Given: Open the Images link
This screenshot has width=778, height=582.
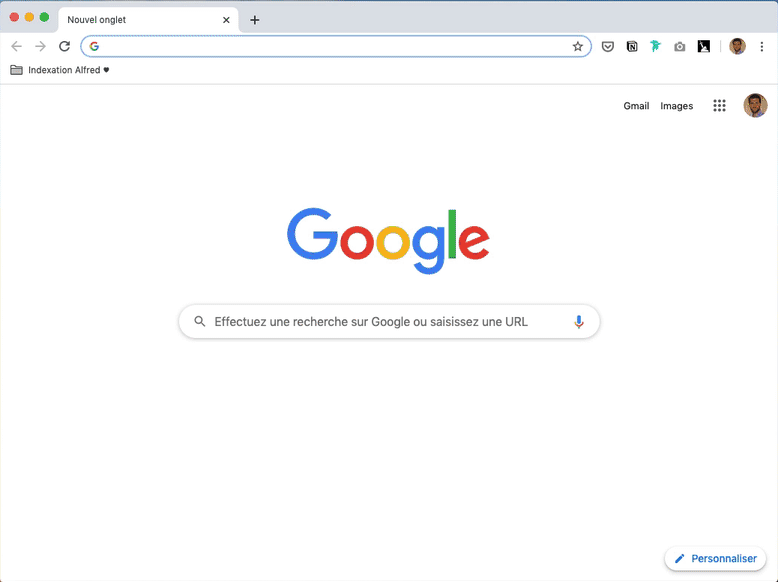Looking at the screenshot, I should pyautogui.click(x=676, y=106).
